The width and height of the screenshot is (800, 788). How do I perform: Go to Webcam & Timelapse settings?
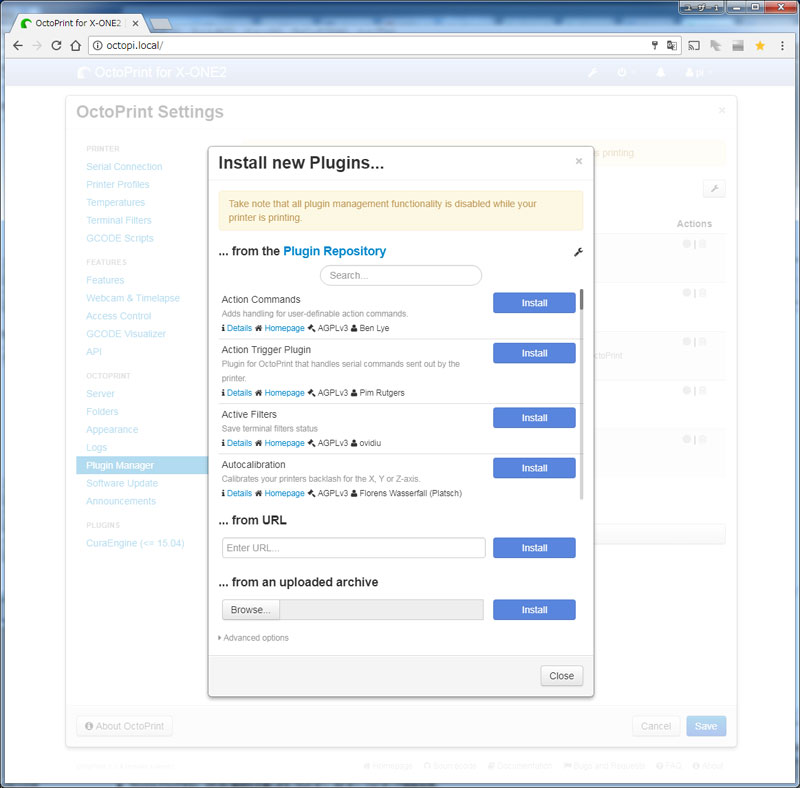(133, 298)
